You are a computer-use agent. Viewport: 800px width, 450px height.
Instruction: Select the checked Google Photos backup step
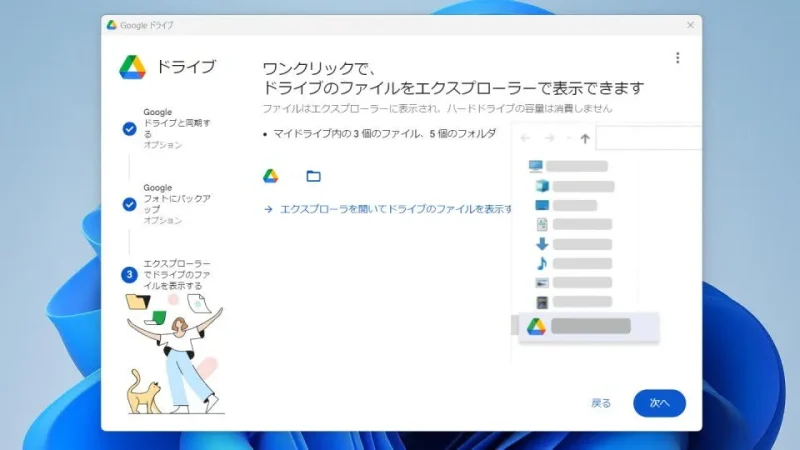pyautogui.click(x=129, y=204)
